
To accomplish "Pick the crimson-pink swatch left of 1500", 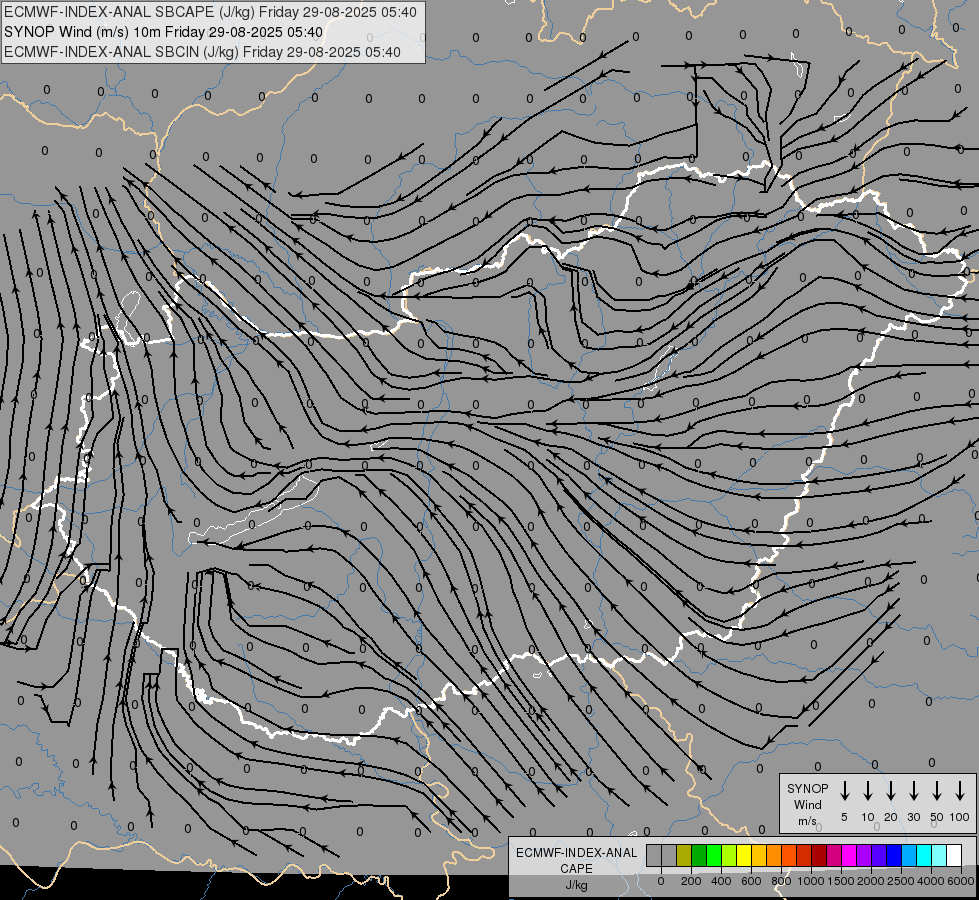I will point(834,855).
